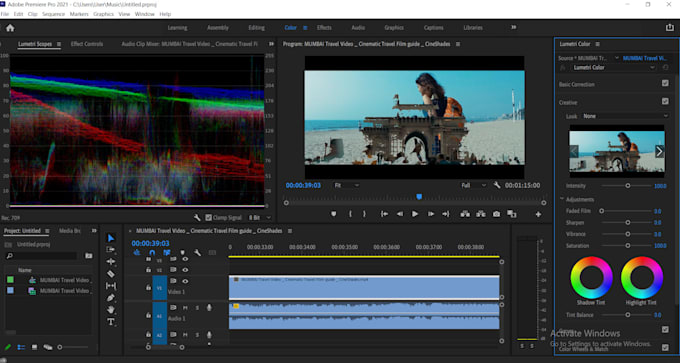Toggle Creative section checkbox
680x363 pixels.
pos(665,101)
